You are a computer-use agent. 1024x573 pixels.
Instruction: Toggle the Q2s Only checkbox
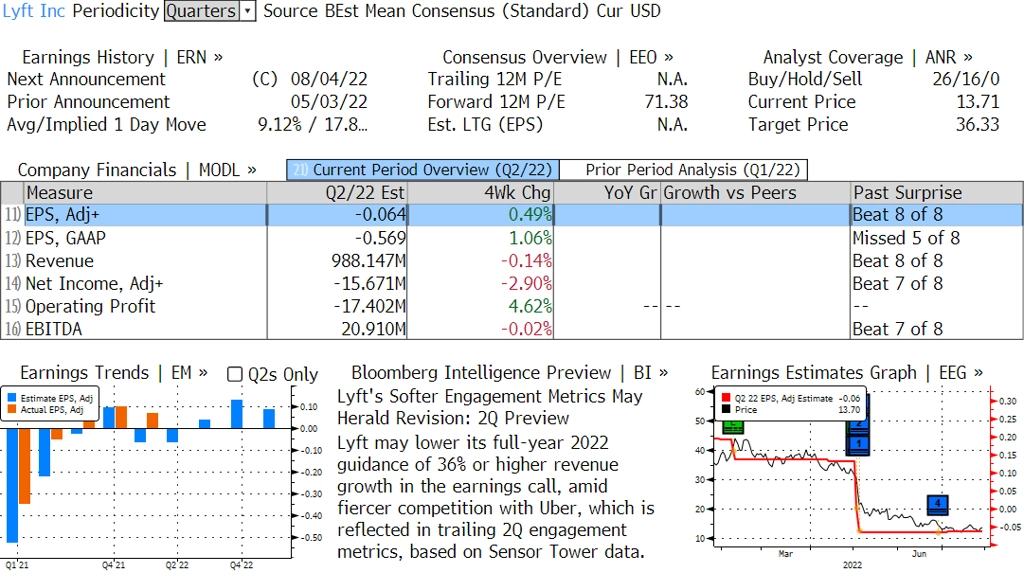[234, 374]
